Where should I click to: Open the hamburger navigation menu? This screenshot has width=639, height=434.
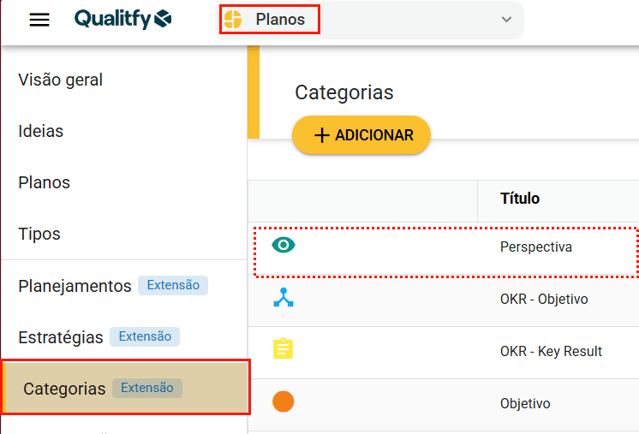(39, 20)
